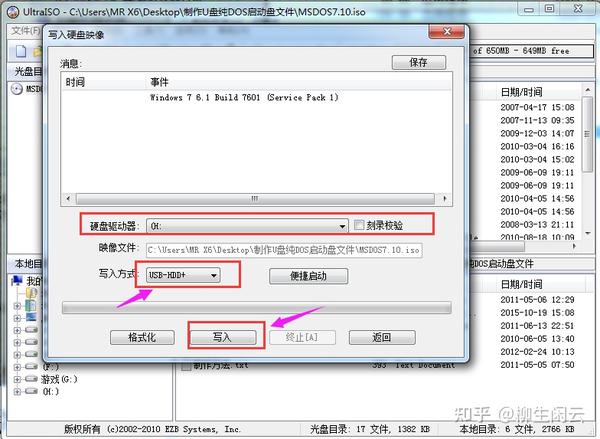Click the 2009-12-03 14:07 date entry

[x=537, y=133]
